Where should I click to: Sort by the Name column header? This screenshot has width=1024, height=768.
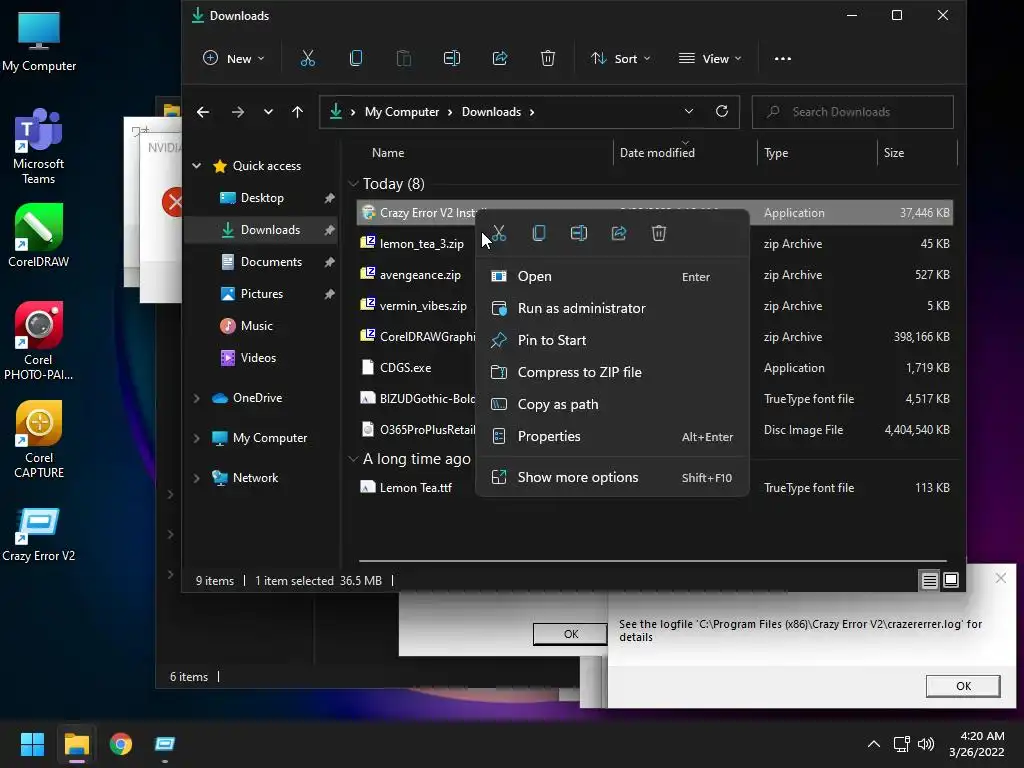[388, 153]
